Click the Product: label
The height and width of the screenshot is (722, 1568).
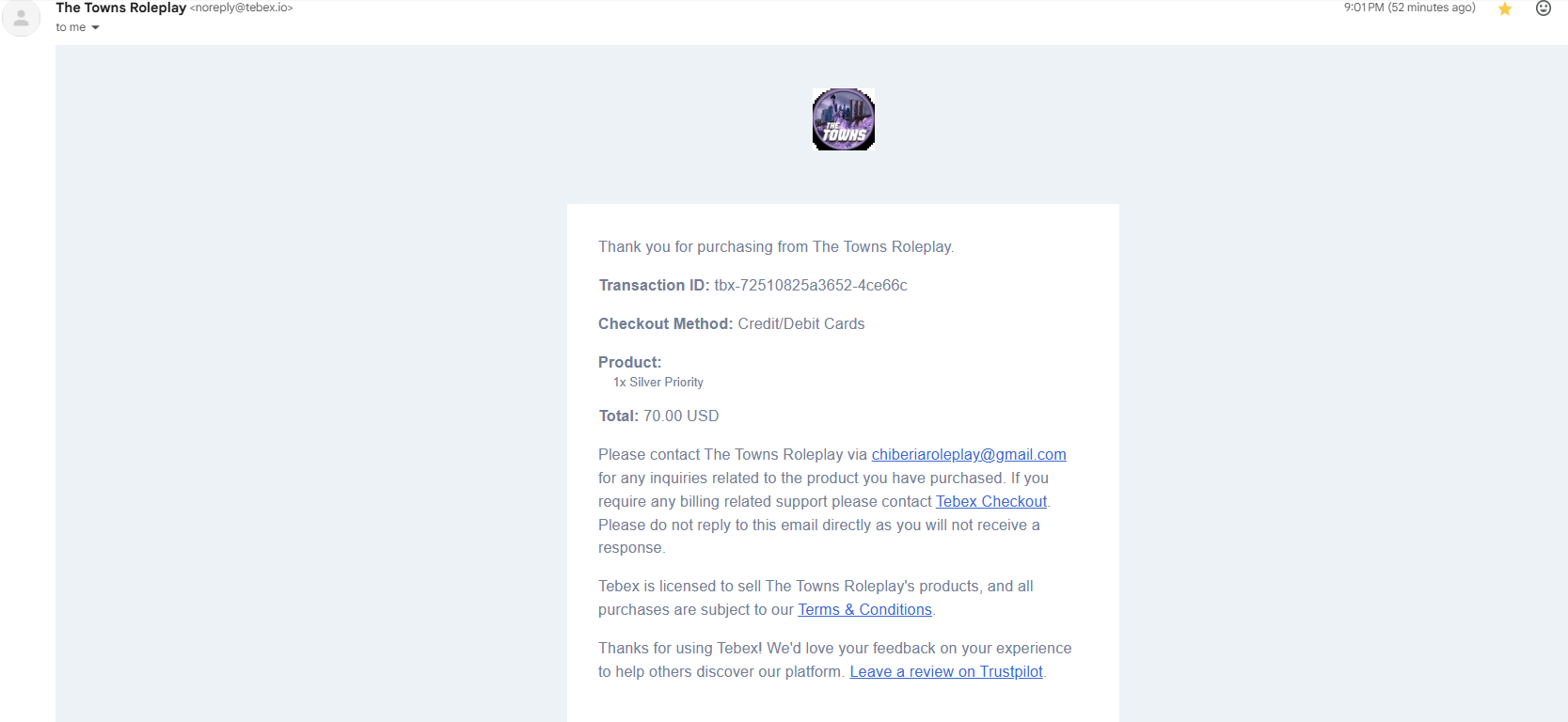tap(630, 363)
